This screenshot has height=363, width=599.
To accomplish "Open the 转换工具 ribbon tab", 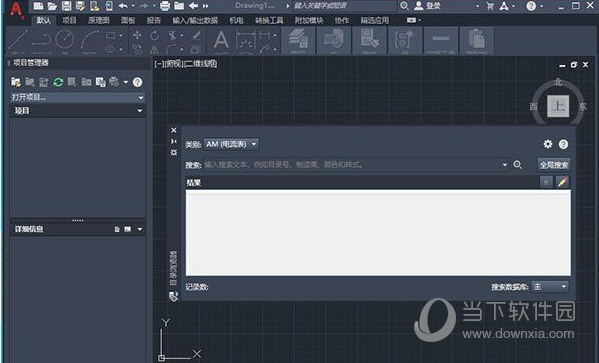I will click(269, 20).
